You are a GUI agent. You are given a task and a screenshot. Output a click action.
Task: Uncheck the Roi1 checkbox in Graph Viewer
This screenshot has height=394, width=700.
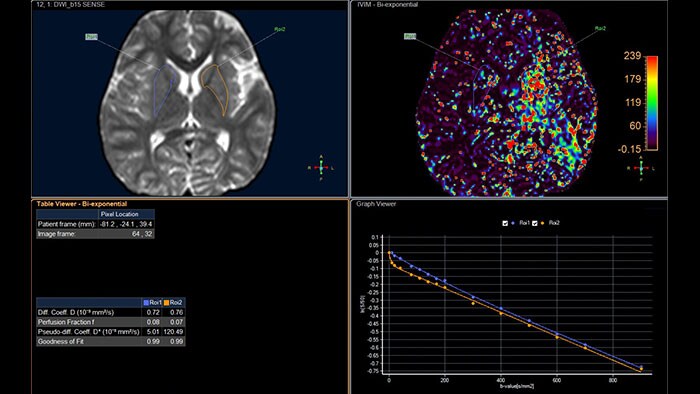[x=505, y=223]
